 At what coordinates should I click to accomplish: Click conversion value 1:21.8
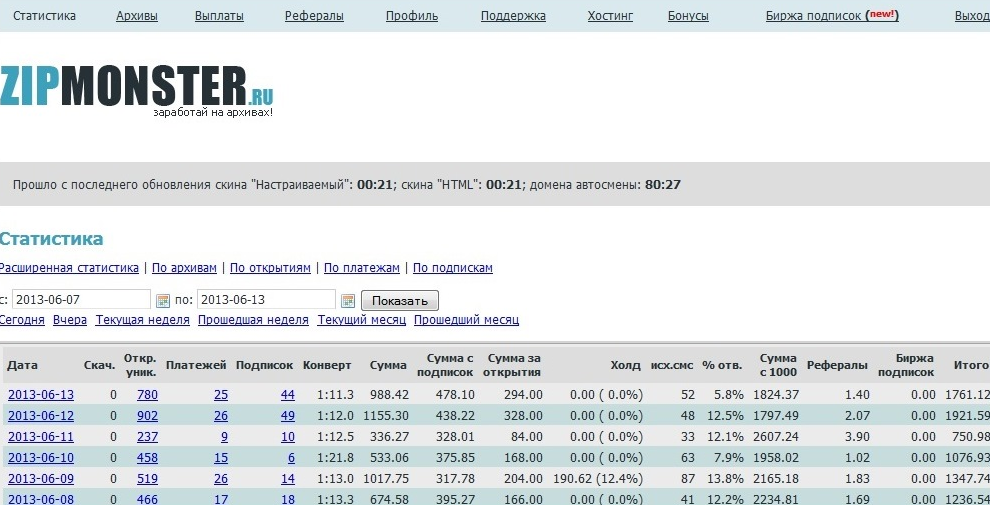coord(335,457)
